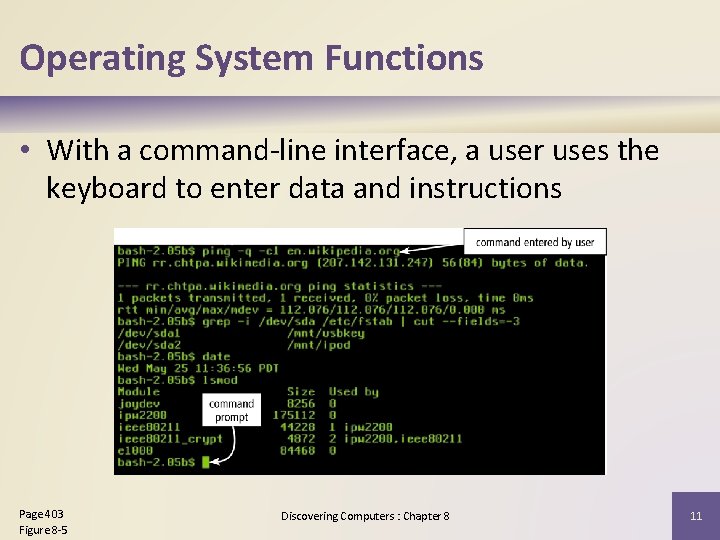Click the Module column header
This screenshot has width=720, height=540.
(x=138, y=392)
